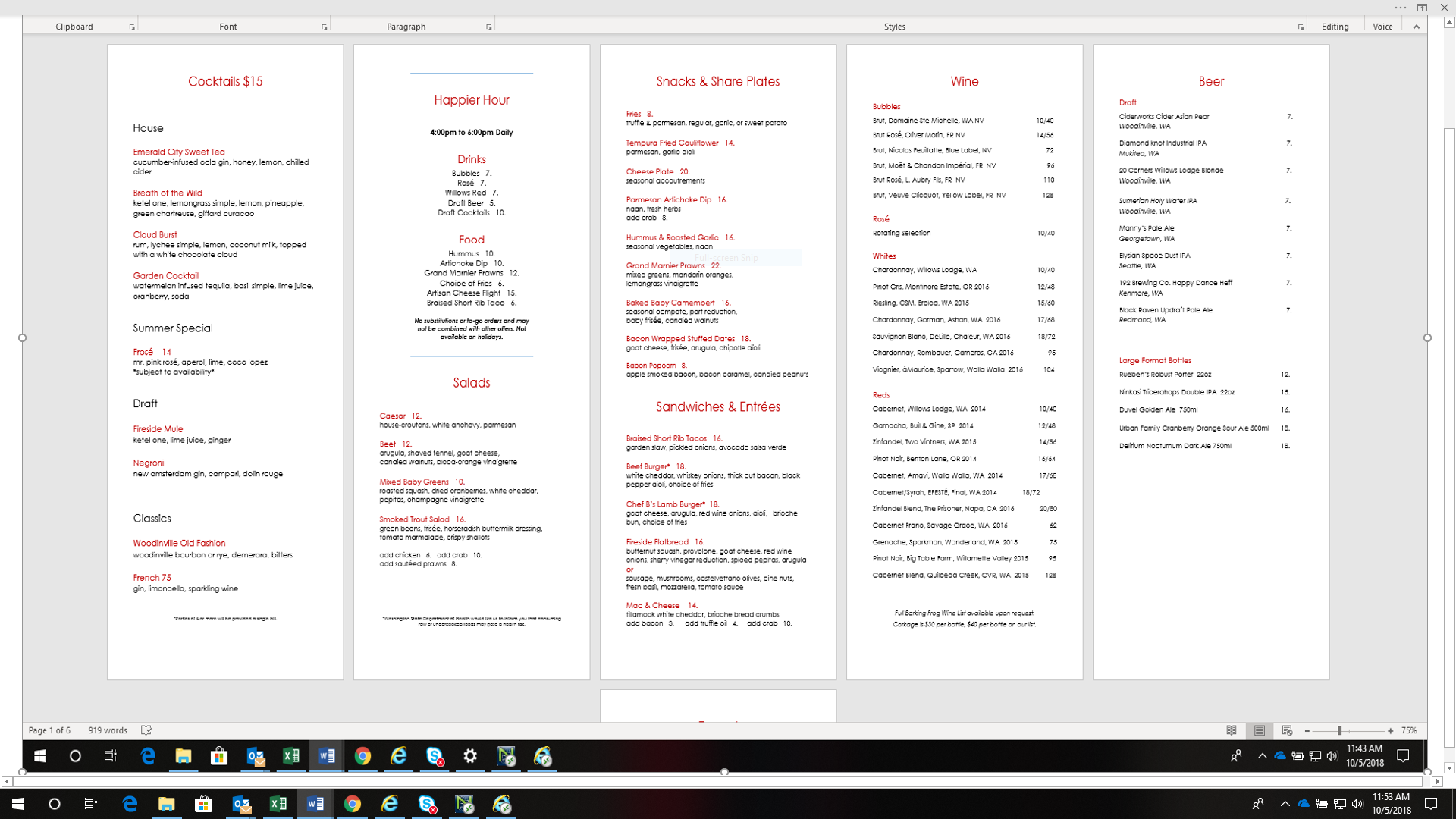Open the Font dialog launcher
This screenshot has width=1456, height=819.
pos(325,27)
